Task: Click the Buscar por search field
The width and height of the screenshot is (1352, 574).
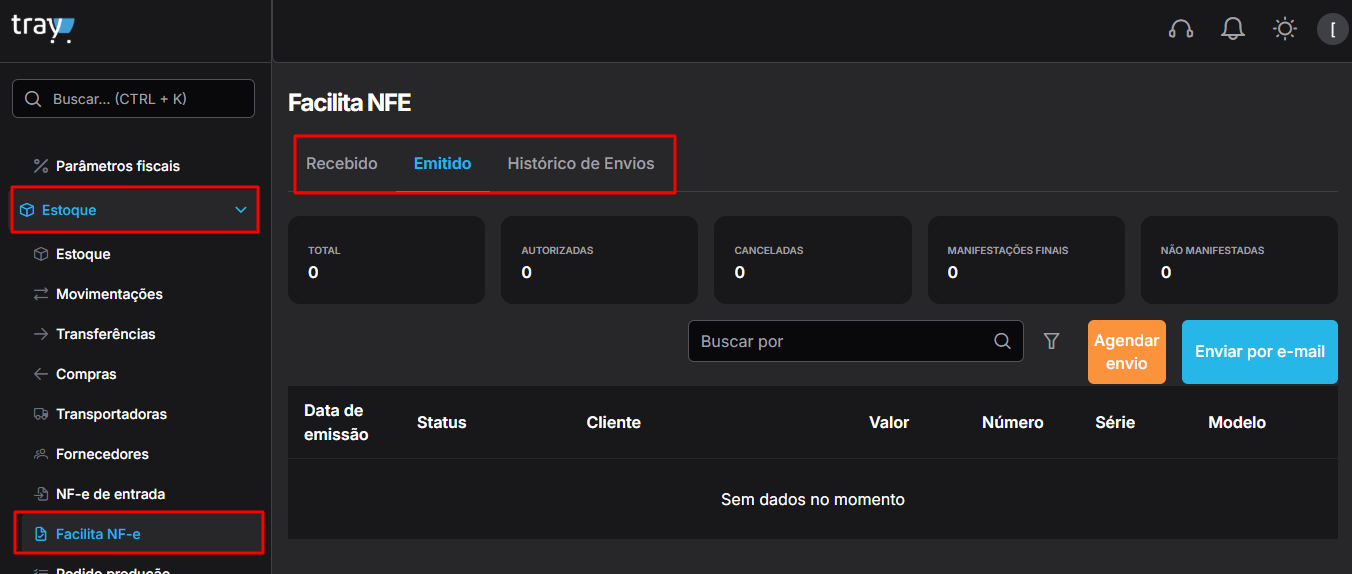Action: (x=856, y=341)
